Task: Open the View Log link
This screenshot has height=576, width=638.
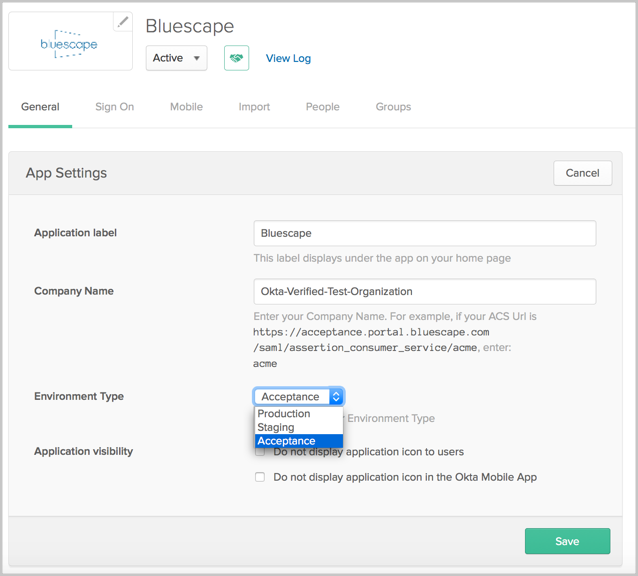Action: click(x=288, y=58)
